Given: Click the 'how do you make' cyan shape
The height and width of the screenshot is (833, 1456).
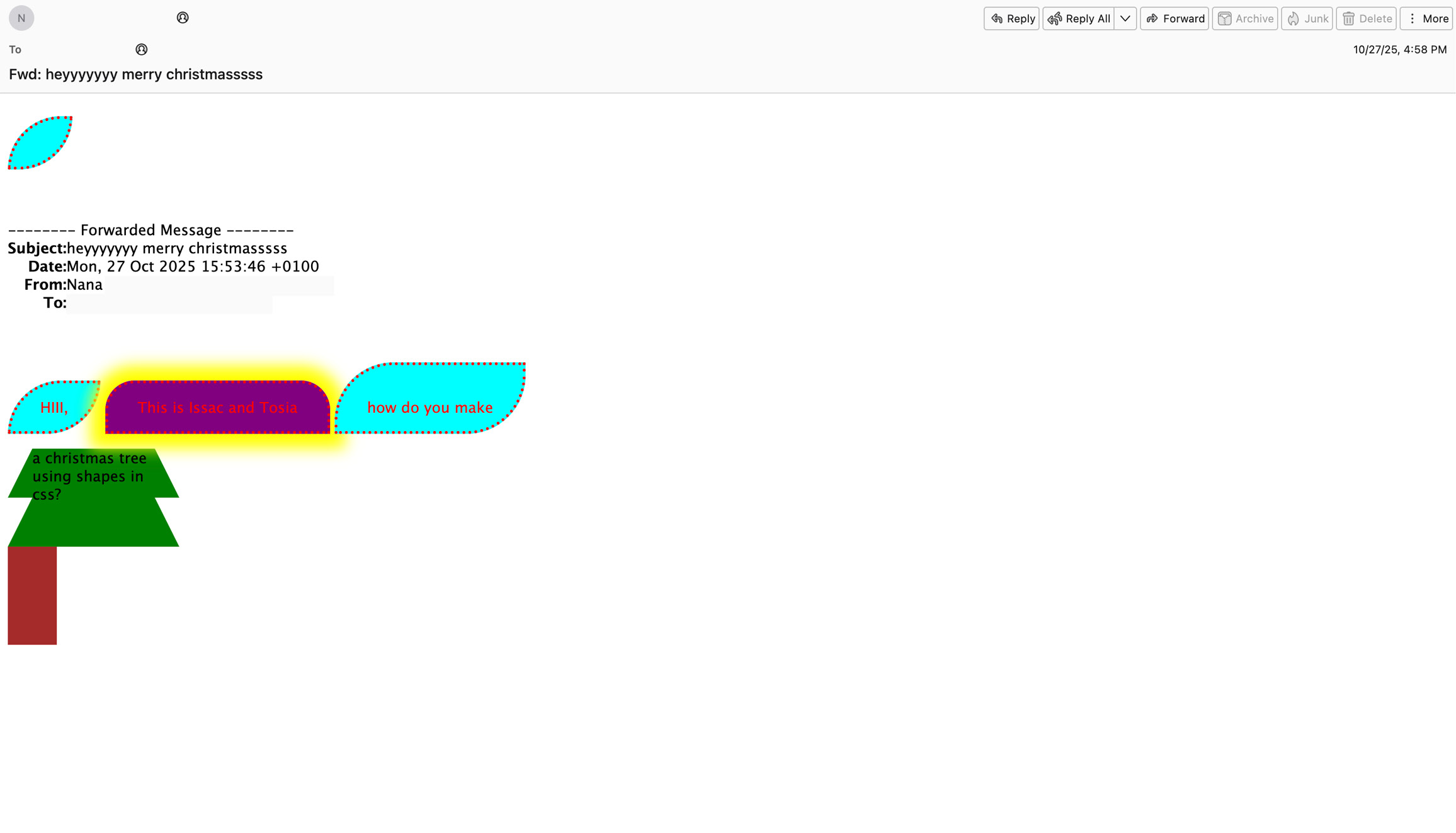Looking at the screenshot, I should (x=429, y=408).
